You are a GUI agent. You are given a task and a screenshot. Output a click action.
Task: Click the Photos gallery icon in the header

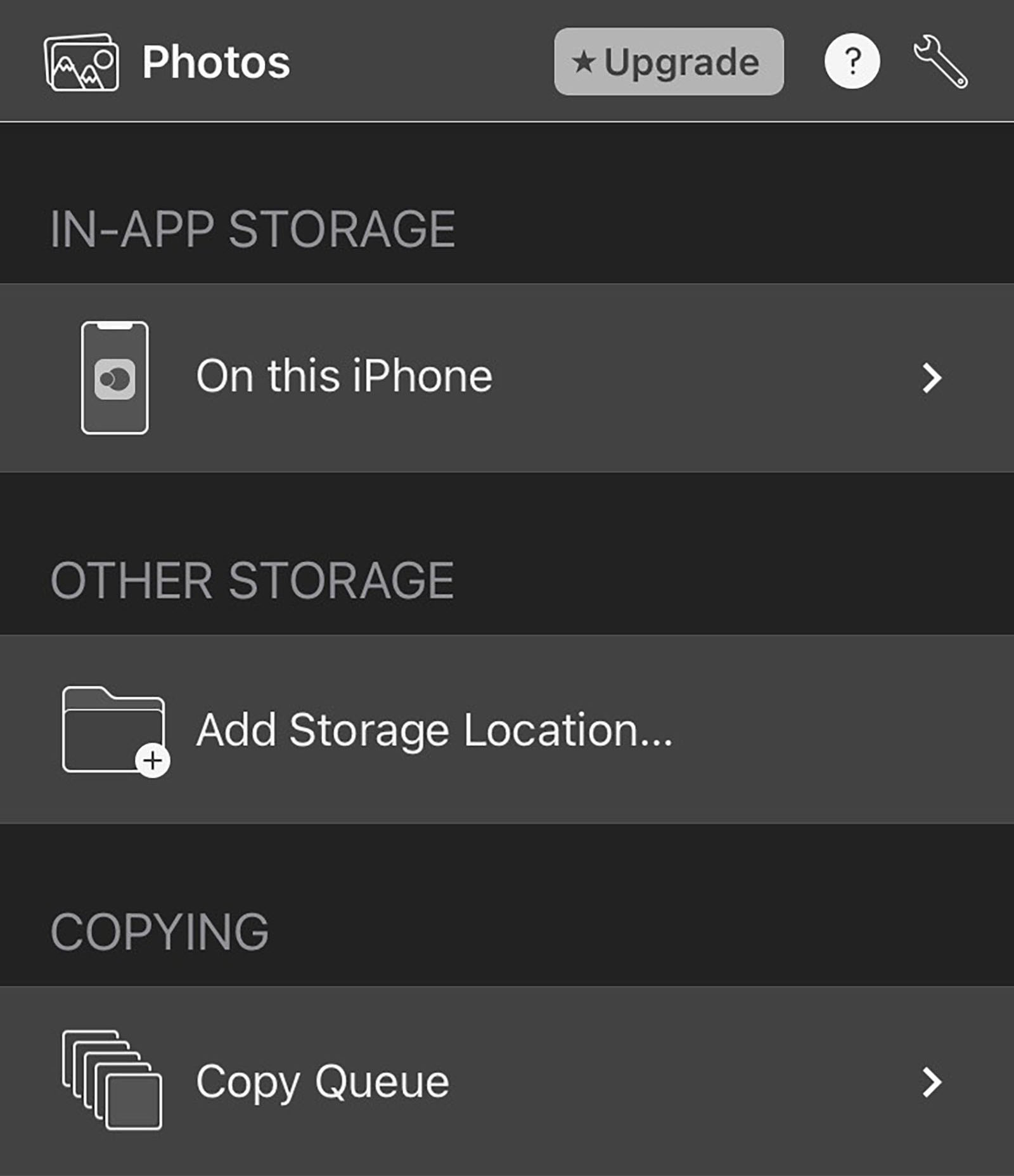pos(81,63)
